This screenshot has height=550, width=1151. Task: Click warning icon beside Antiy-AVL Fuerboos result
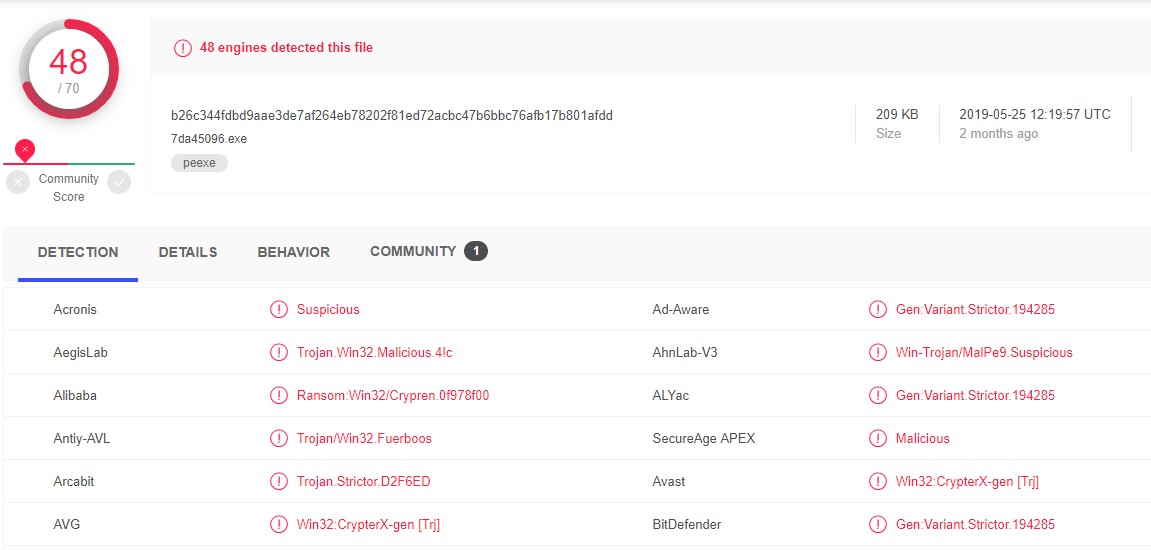(279, 439)
